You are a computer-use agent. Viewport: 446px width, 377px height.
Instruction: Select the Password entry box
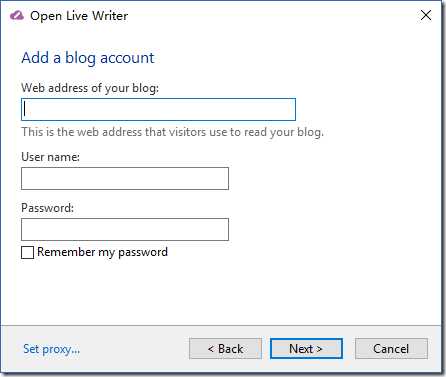(x=125, y=229)
